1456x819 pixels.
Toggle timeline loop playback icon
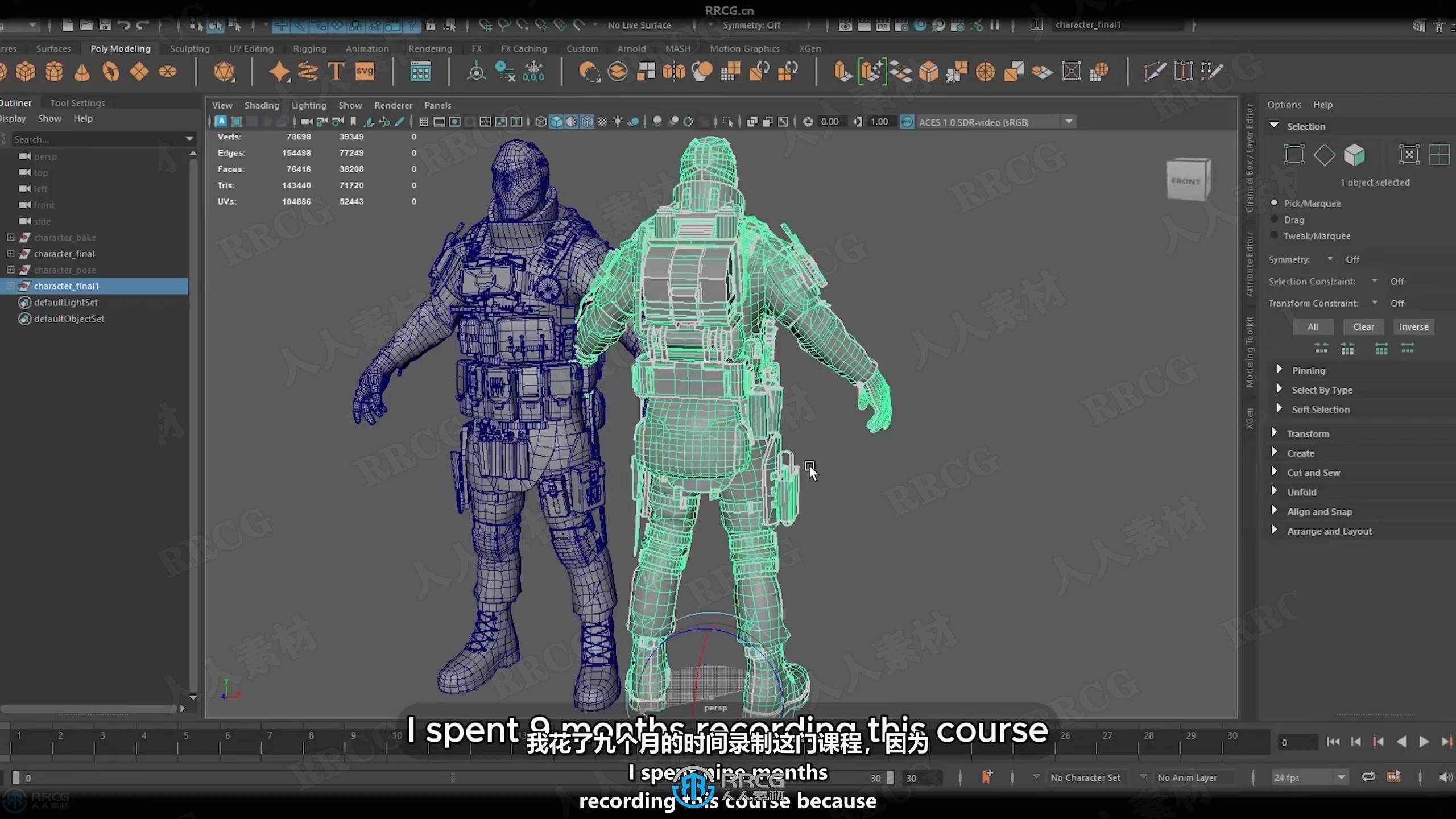point(1368,777)
